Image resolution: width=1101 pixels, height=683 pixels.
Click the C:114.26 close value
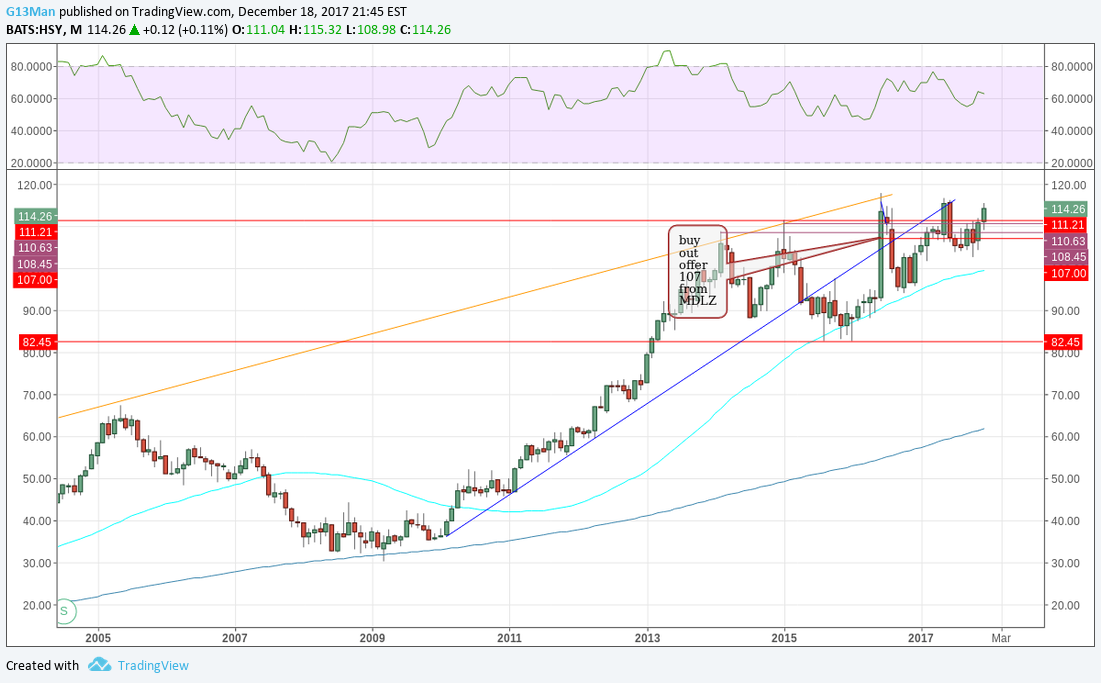click(x=426, y=29)
